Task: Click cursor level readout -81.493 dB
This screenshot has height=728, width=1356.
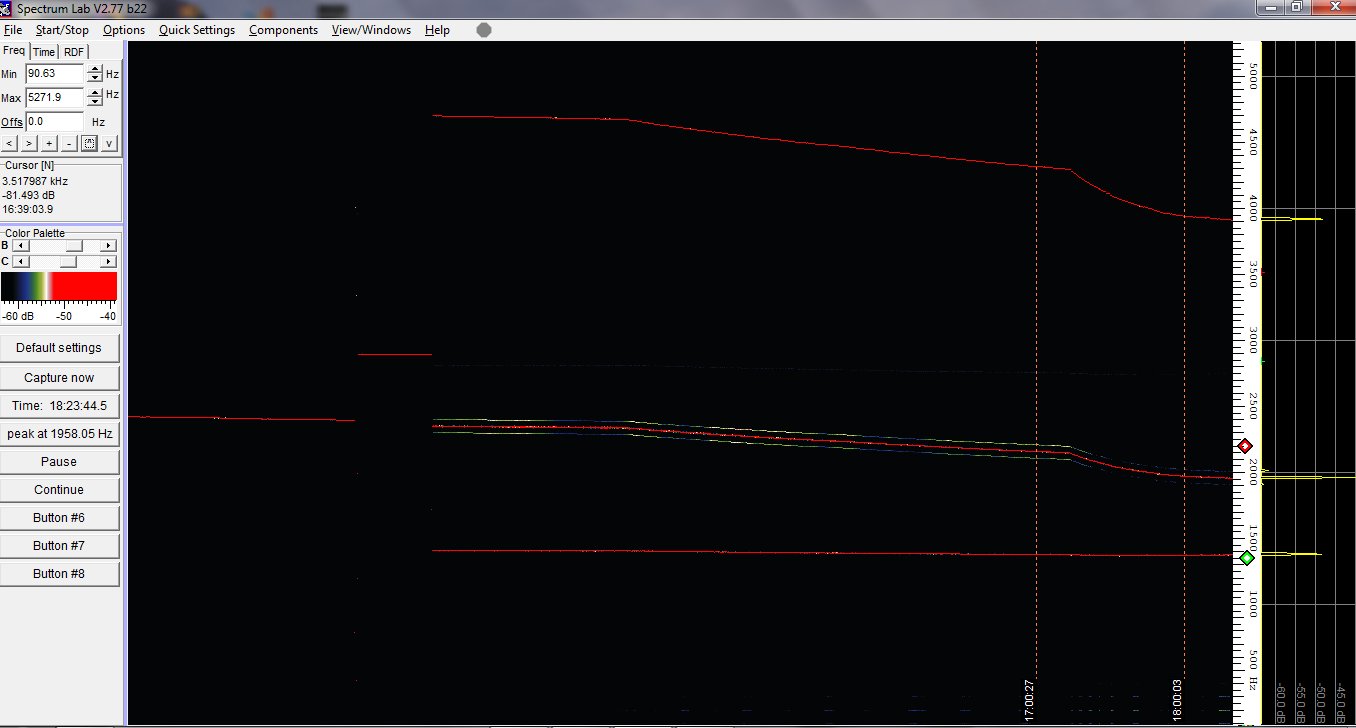Action: coord(28,195)
